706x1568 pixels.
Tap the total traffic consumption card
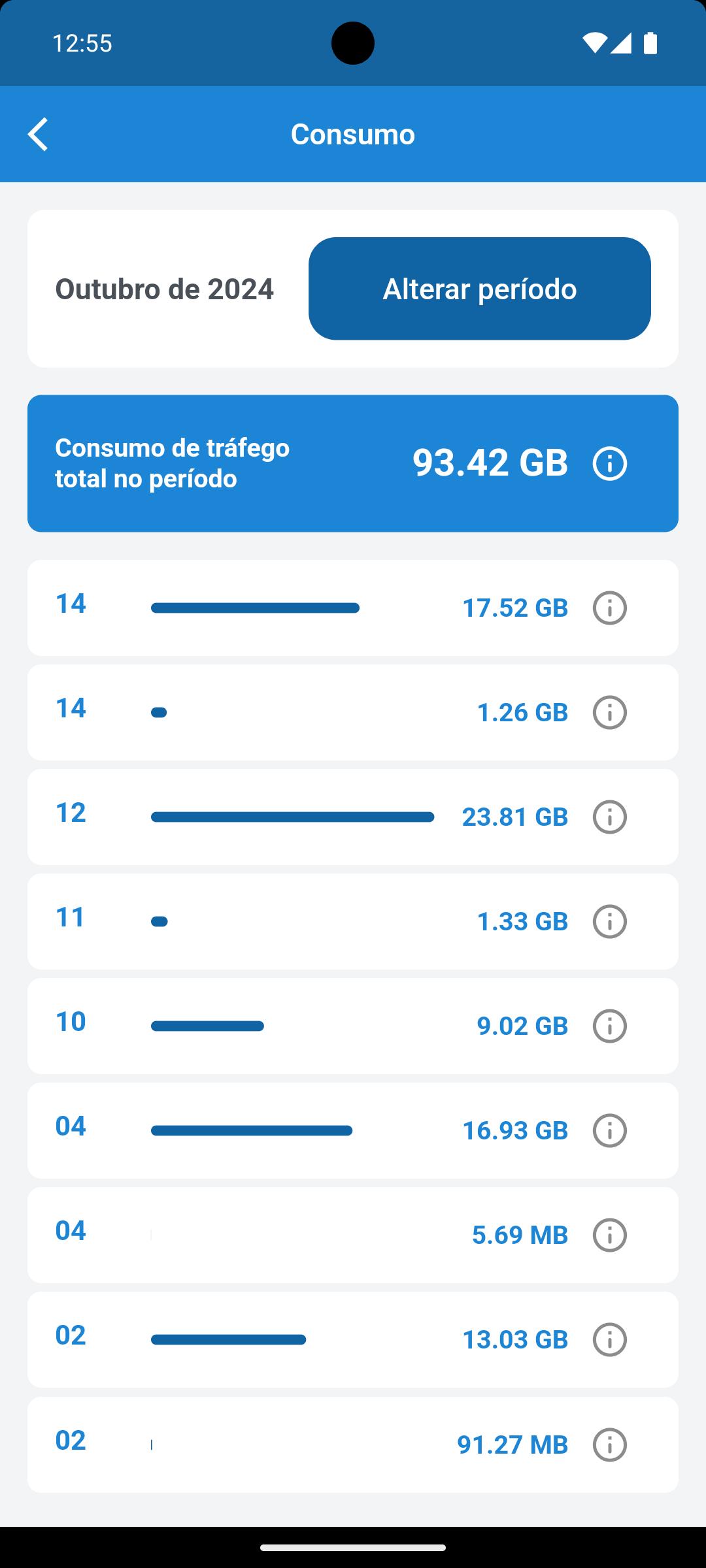click(x=353, y=463)
